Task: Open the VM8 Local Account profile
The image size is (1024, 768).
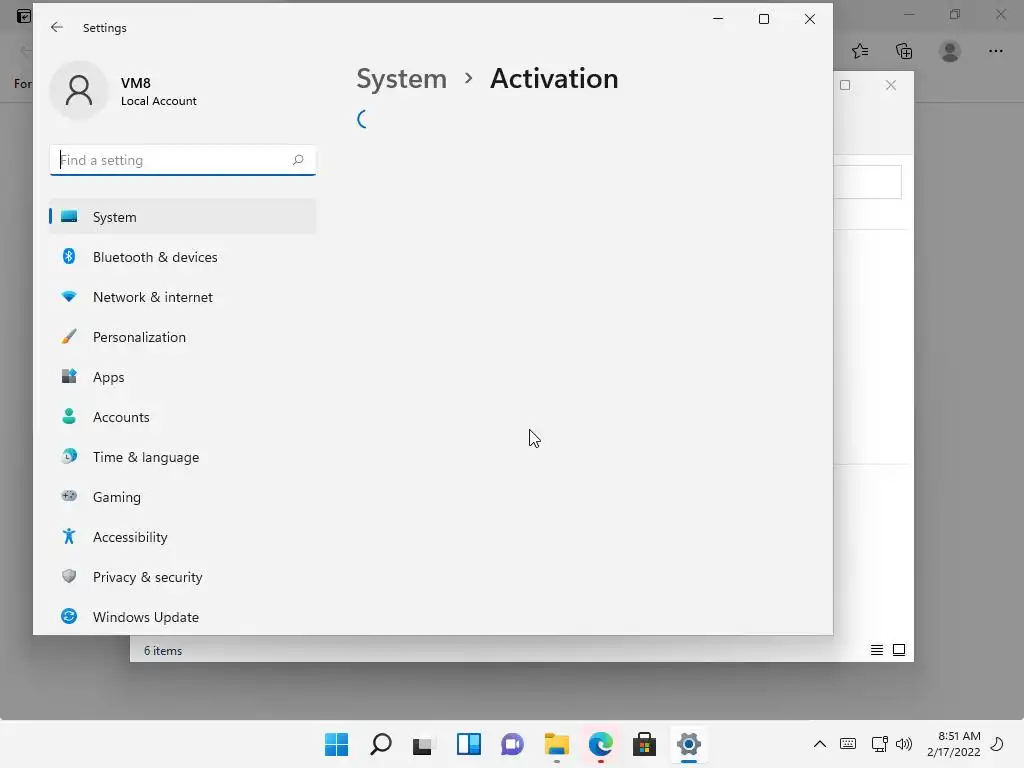Action: point(124,91)
